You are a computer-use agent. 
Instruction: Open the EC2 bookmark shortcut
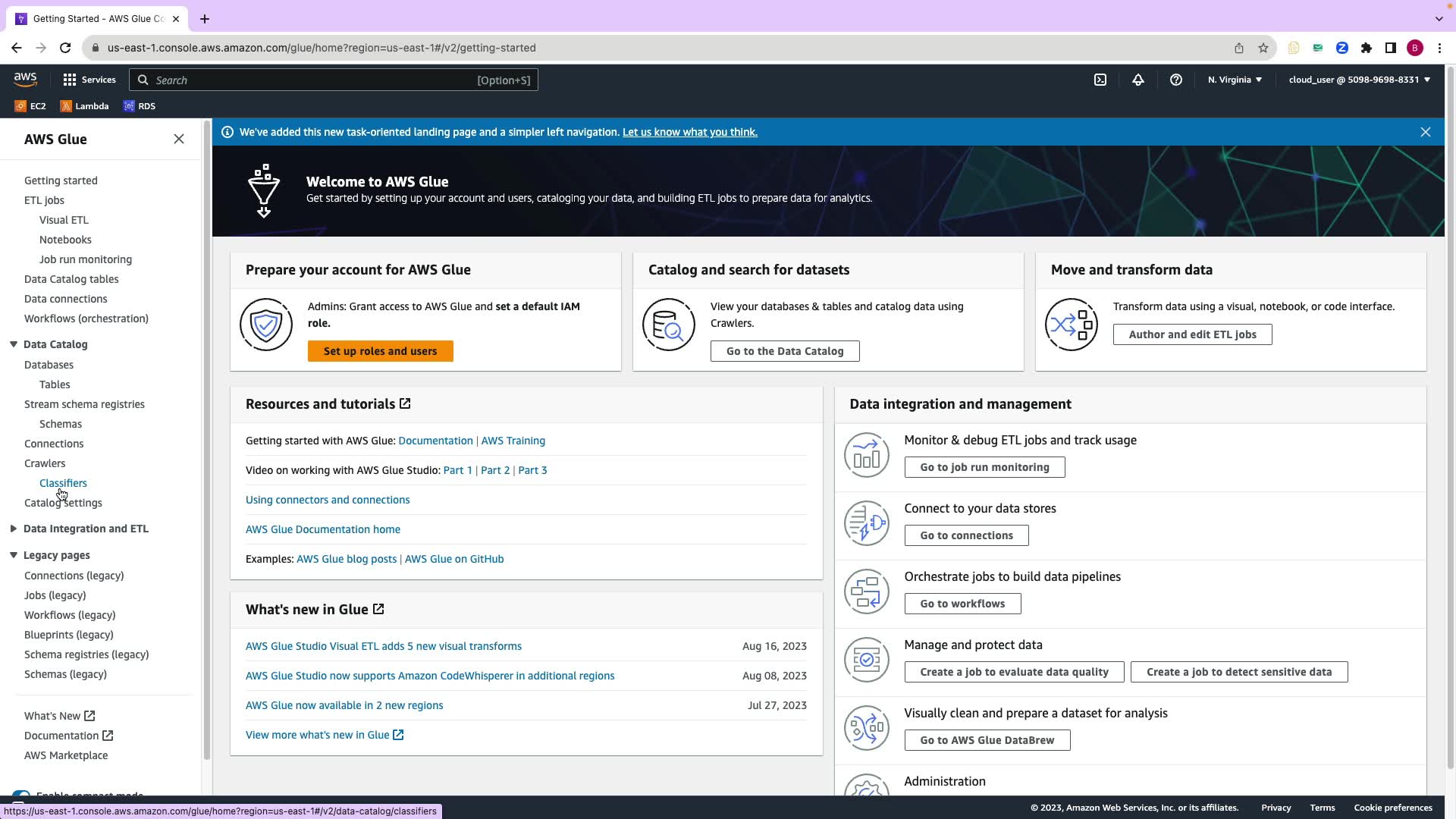pyautogui.click(x=31, y=106)
